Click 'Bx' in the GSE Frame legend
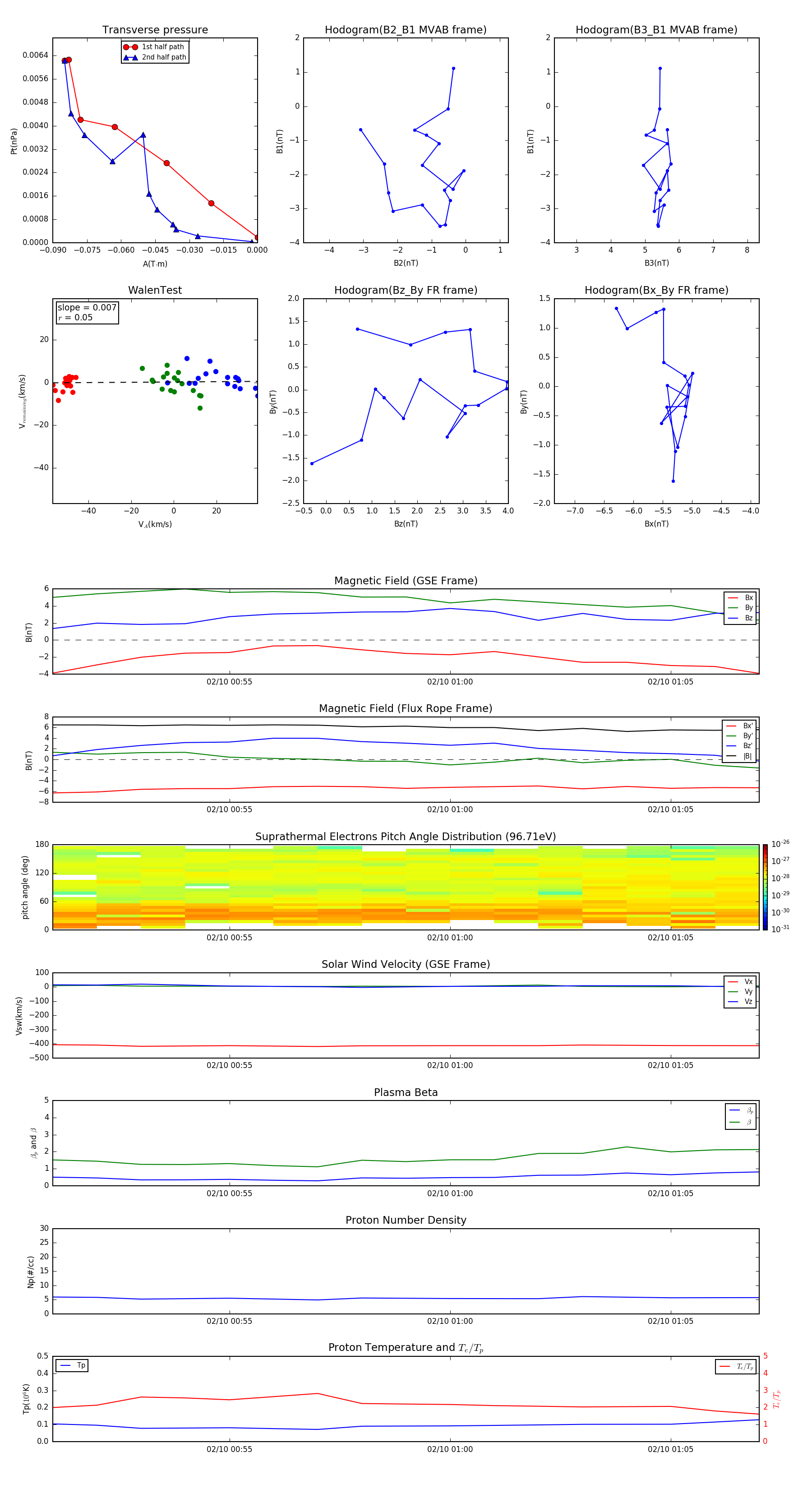 741,598
